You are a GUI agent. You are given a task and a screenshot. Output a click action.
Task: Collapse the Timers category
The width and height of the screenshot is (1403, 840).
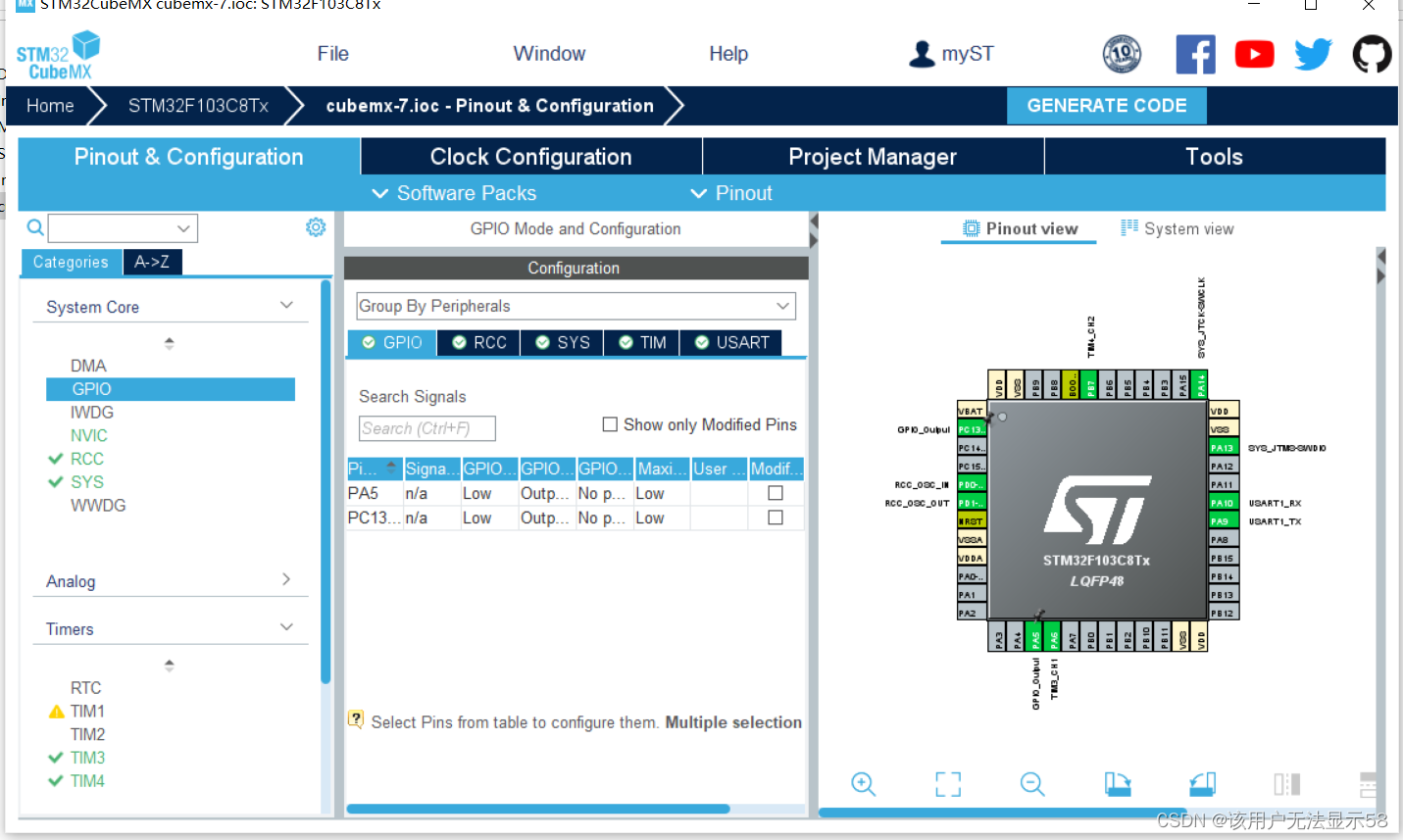click(286, 627)
